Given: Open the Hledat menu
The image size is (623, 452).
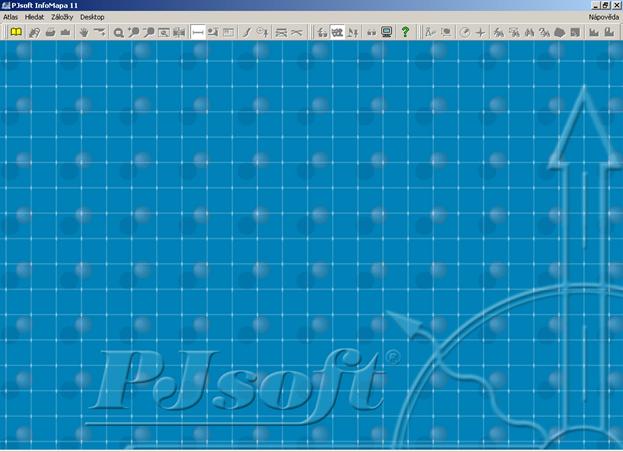Looking at the screenshot, I should (x=34, y=17).
